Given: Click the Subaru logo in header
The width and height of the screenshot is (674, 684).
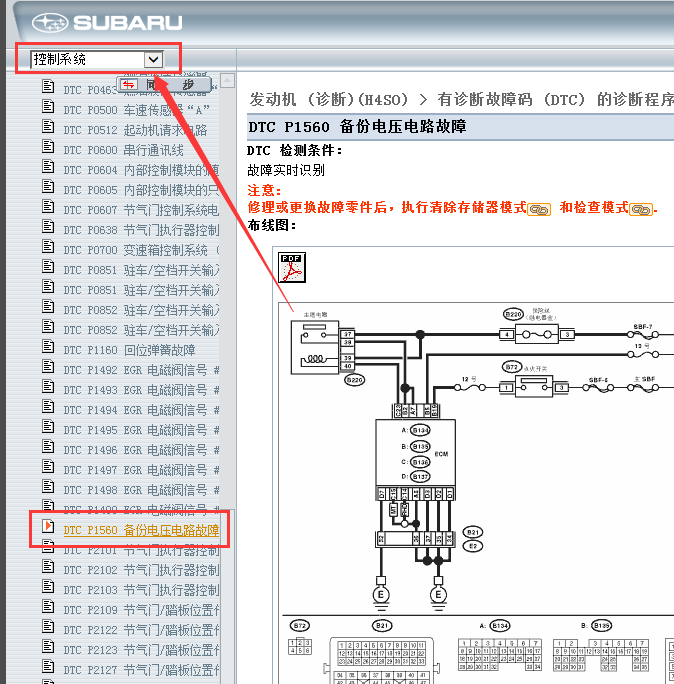Looking at the screenshot, I should click(107, 23).
